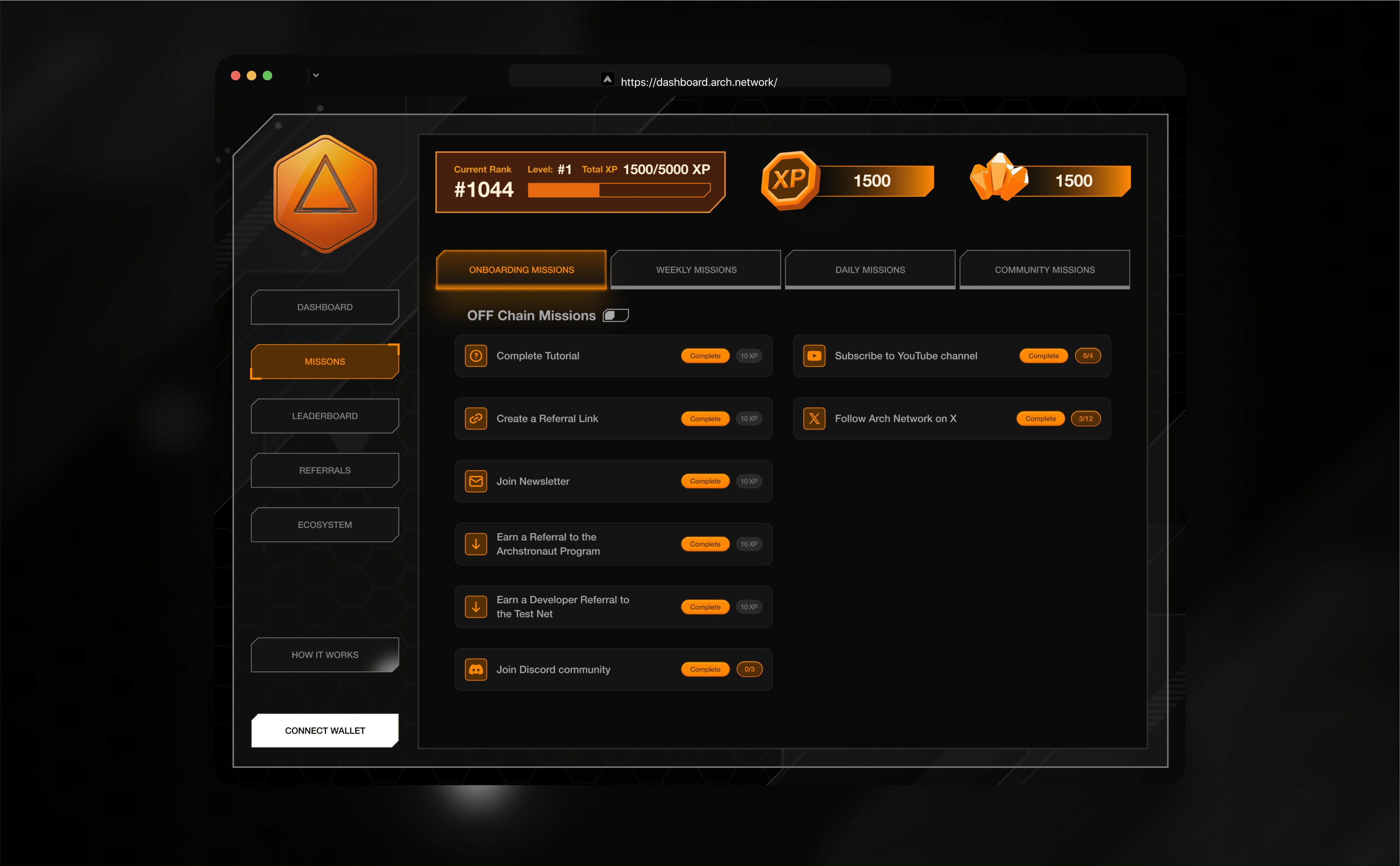Click the Discord icon in Join Discord row
This screenshot has height=866, width=1400.
tap(475, 669)
